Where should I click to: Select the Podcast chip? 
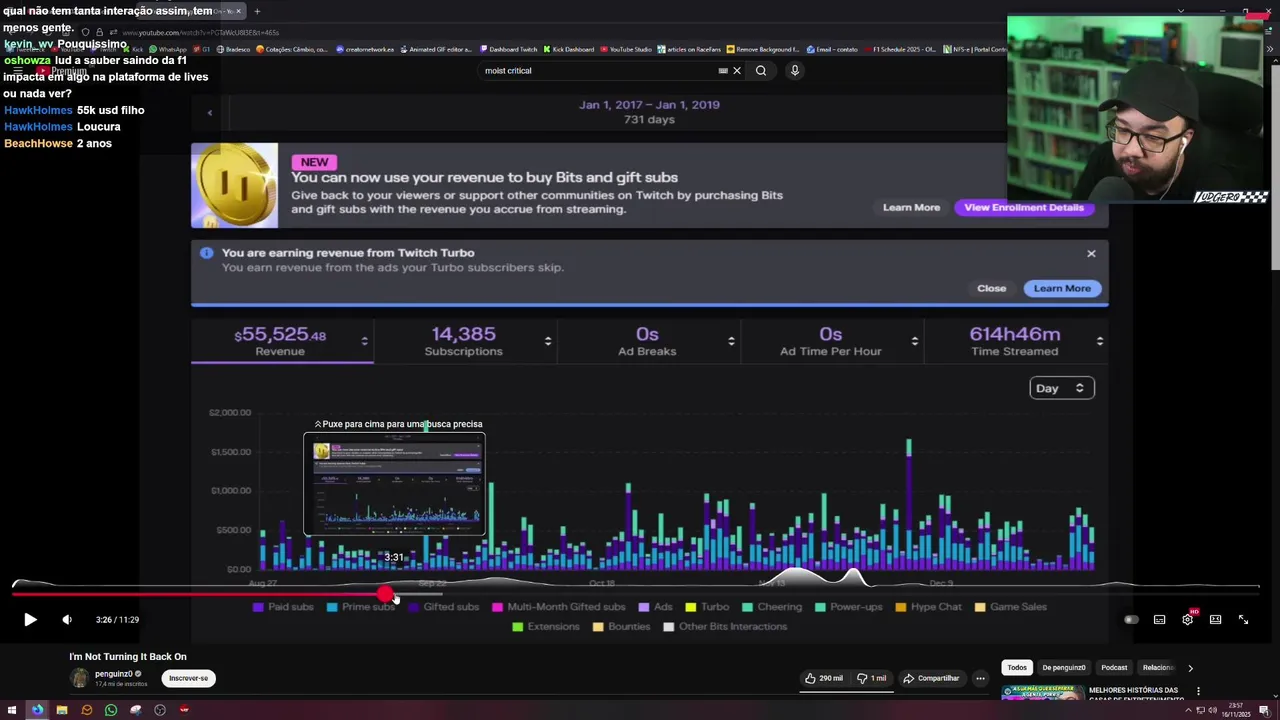1114,668
